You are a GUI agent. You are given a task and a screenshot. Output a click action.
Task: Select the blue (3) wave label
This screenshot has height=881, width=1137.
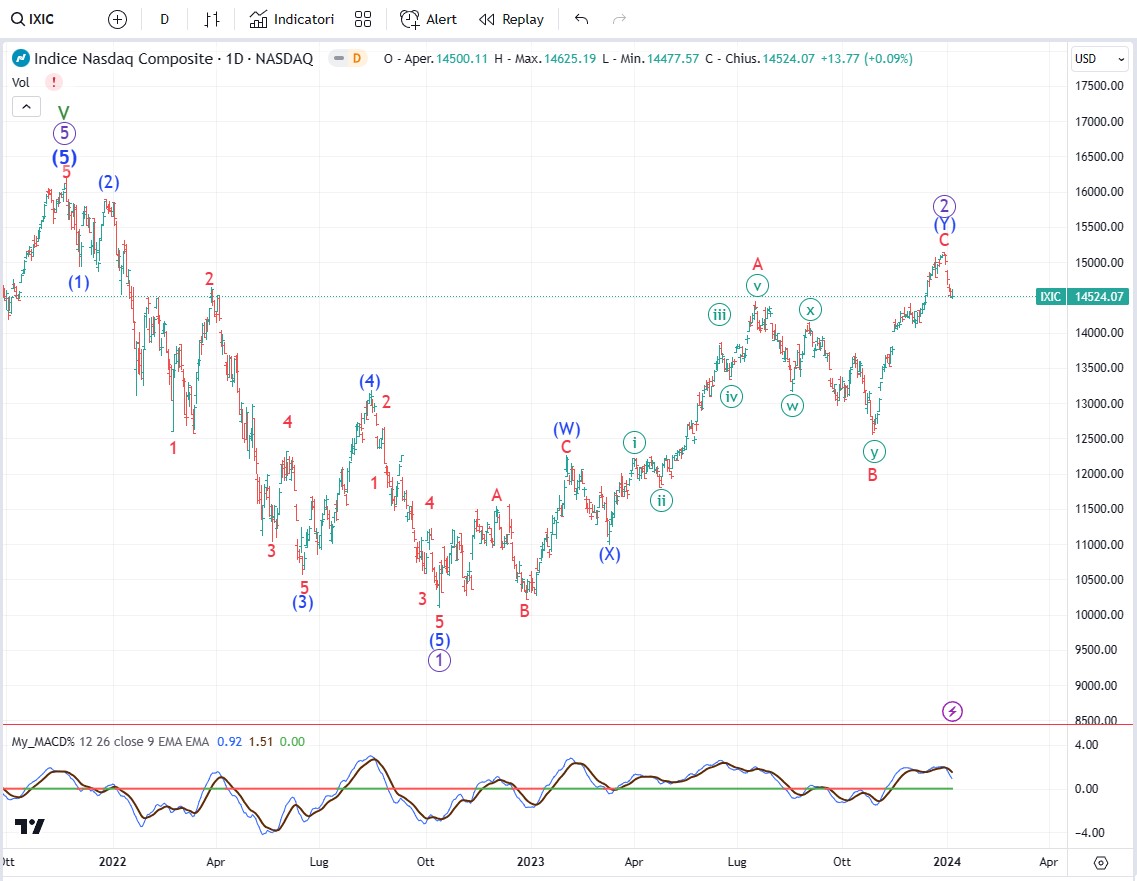(x=303, y=602)
